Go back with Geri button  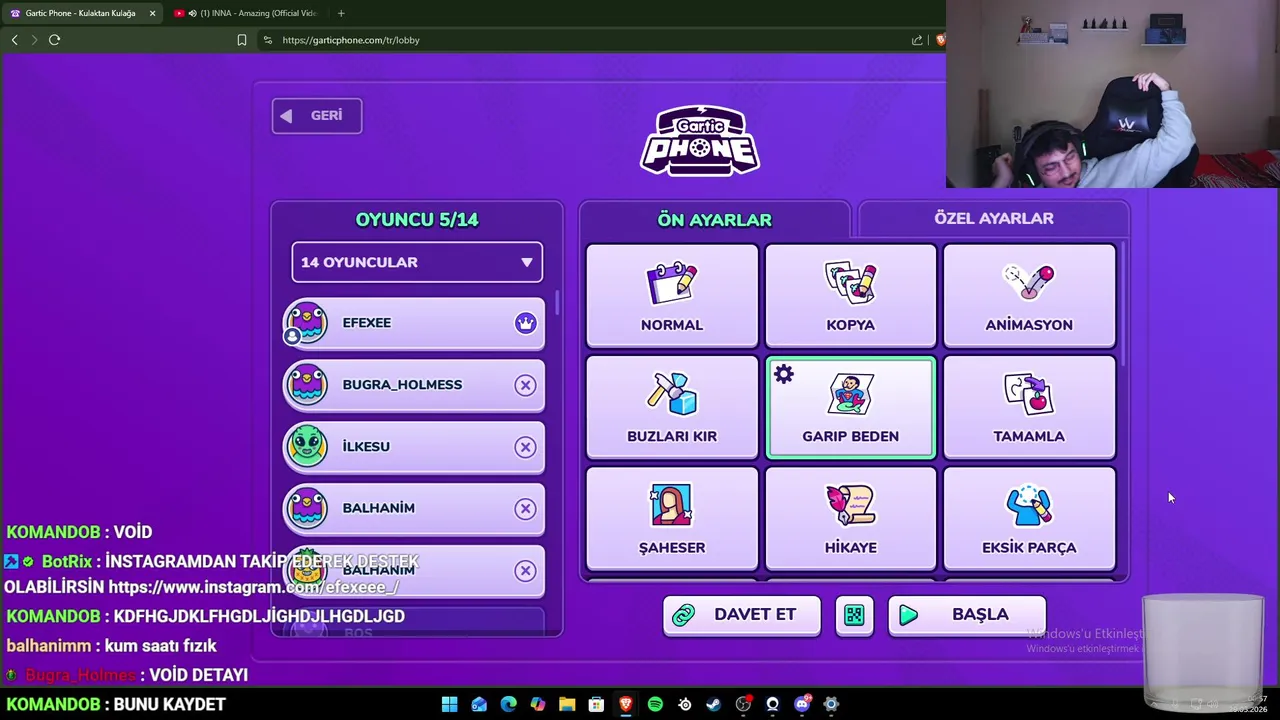coord(317,115)
